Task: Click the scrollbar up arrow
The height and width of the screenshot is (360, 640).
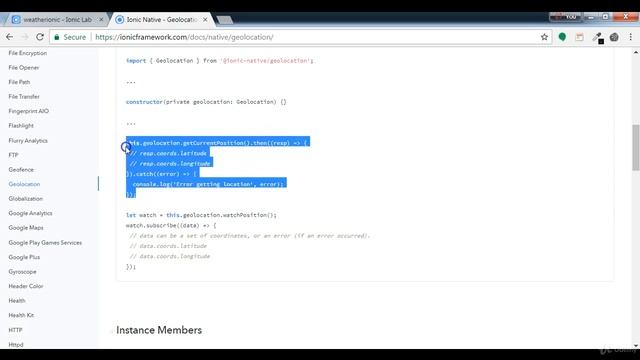Action: [636, 53]
